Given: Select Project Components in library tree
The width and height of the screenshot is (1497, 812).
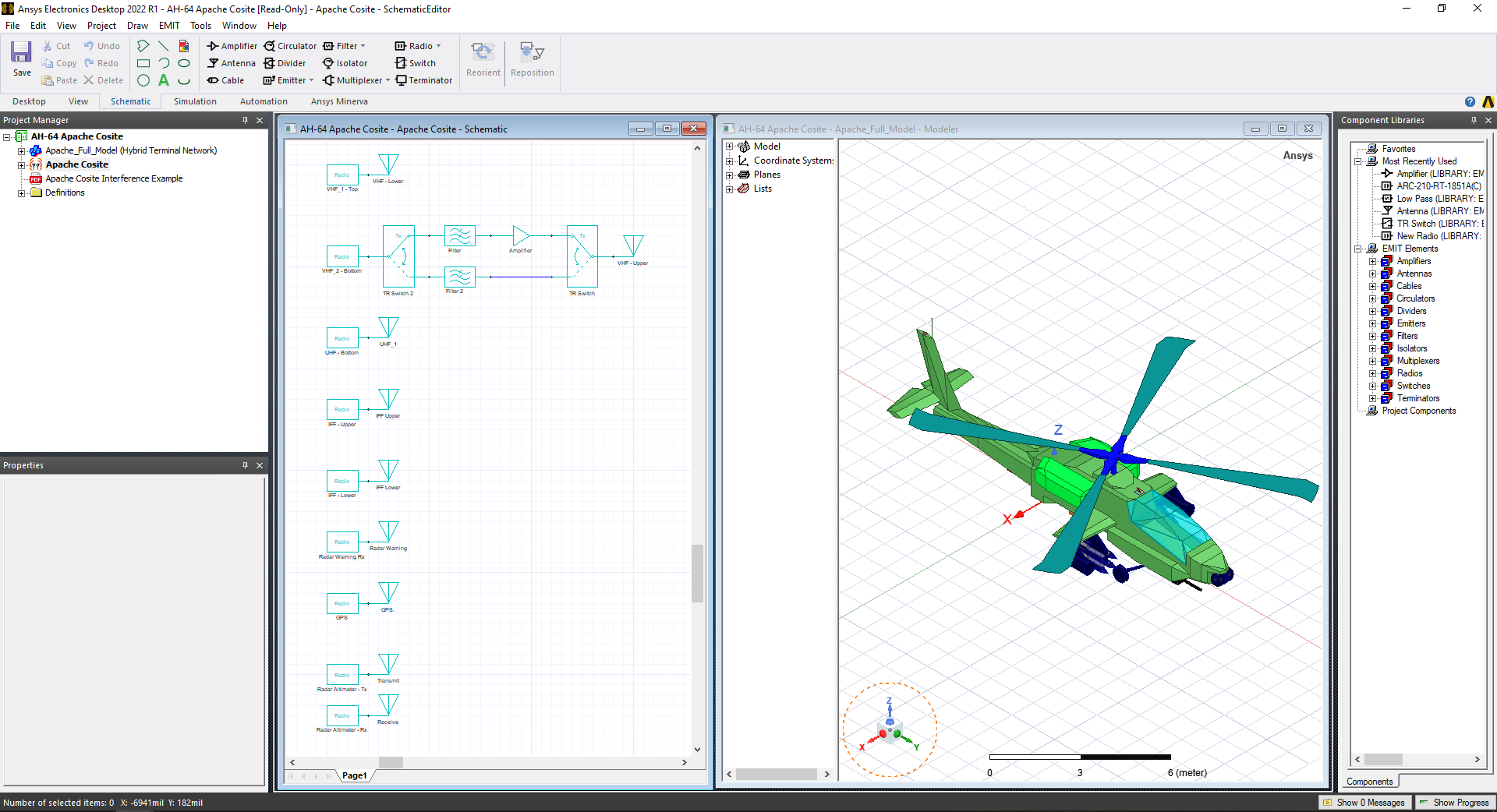Looking at the screenshot, I should [1418, 411].
